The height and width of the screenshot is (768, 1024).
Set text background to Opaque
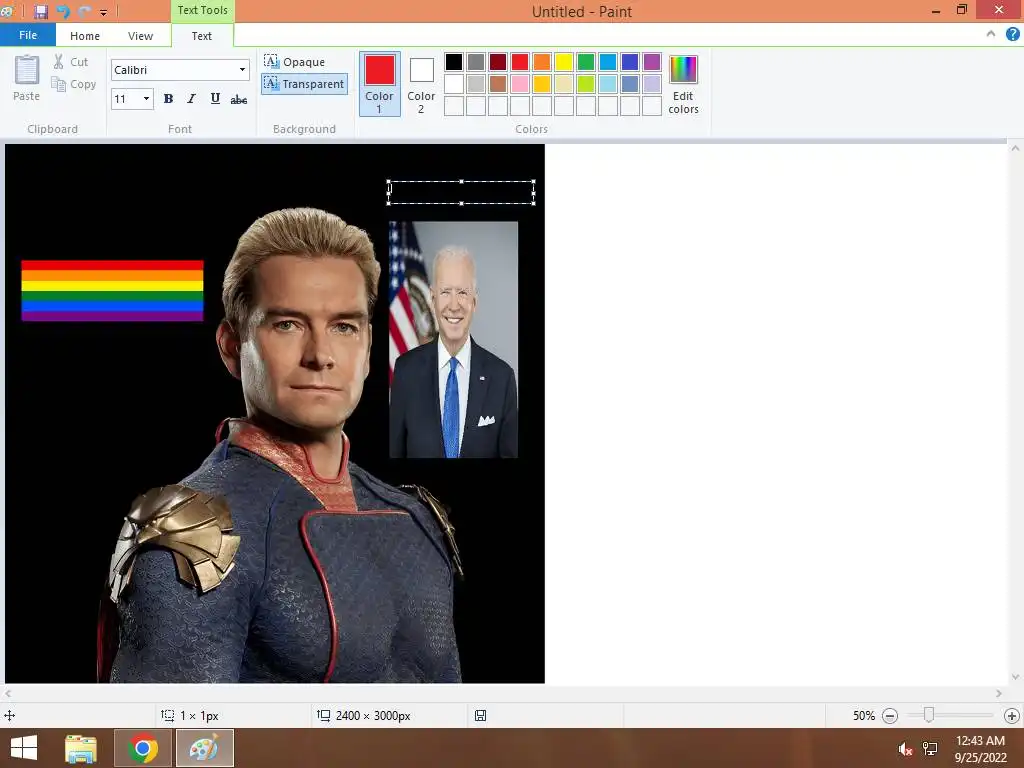tap(295, 61)
